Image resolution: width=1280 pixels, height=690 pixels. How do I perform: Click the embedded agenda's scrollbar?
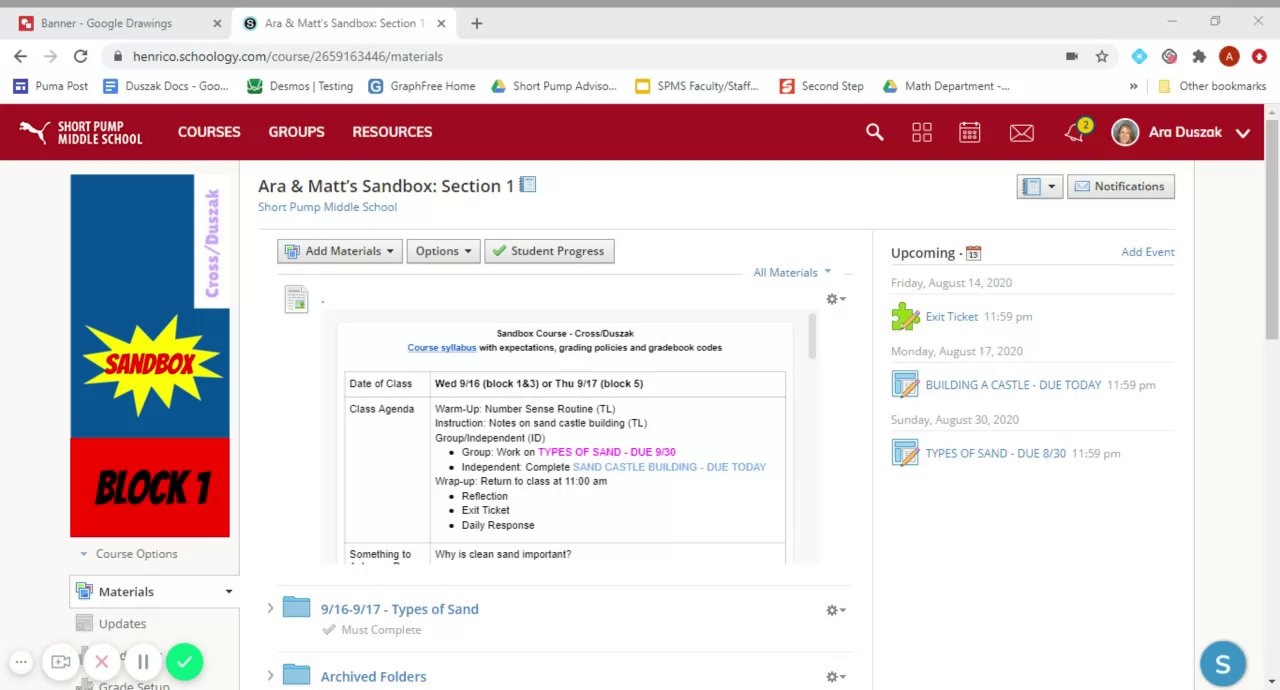(x=812, y=335)
